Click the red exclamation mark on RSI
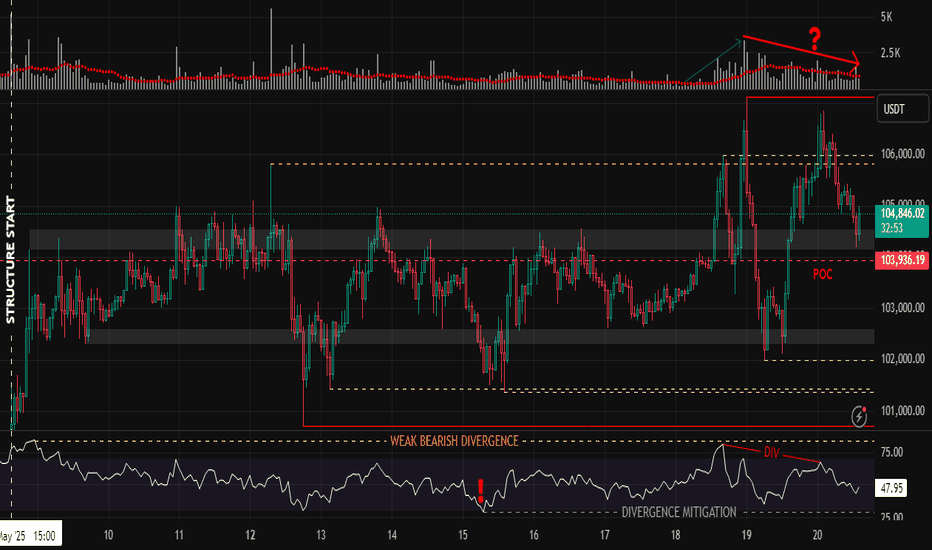This screenshot has width=932, height=550. [481, 491]
